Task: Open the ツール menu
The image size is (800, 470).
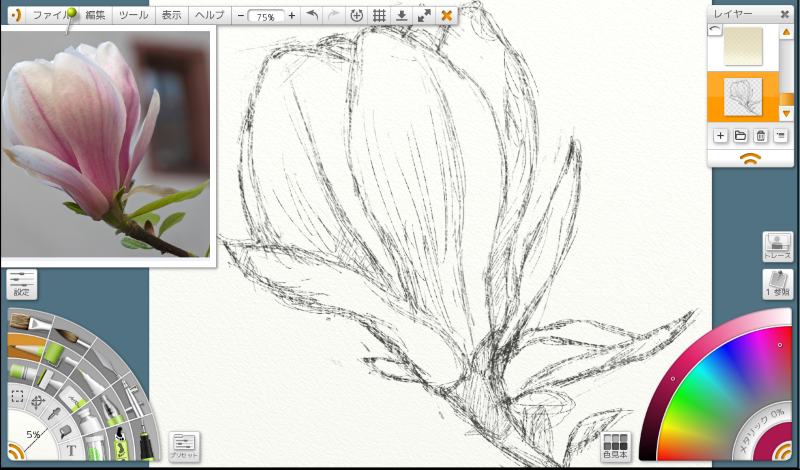Action: click(x=133, y=16)
